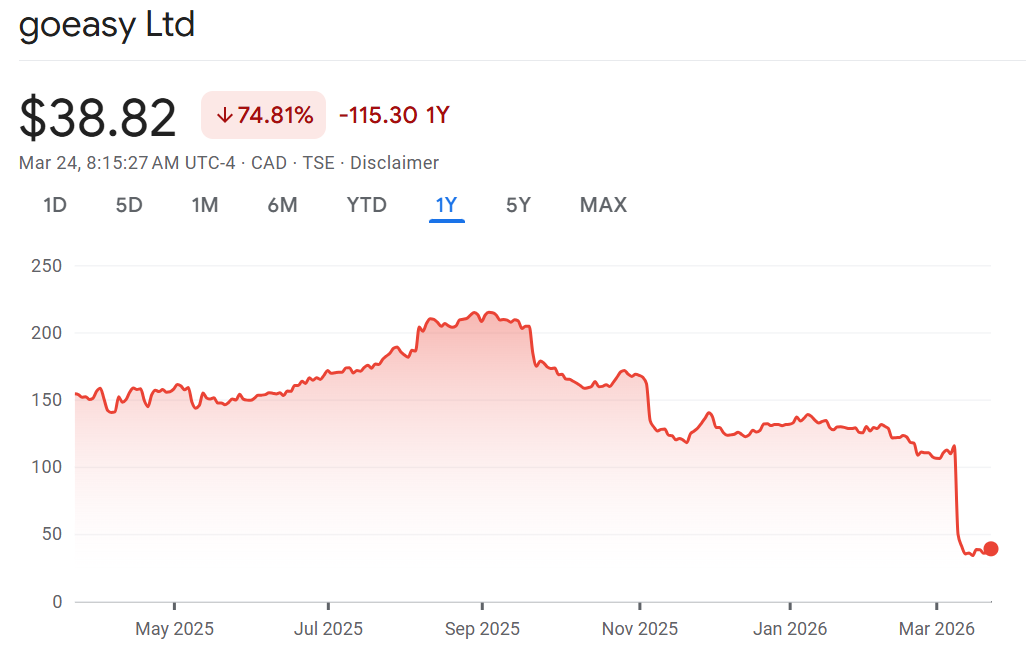The height and width of the screenshot is (654, 1026).
Task: Switch chart to 5Y range
Action: click(x=518, y=205)
